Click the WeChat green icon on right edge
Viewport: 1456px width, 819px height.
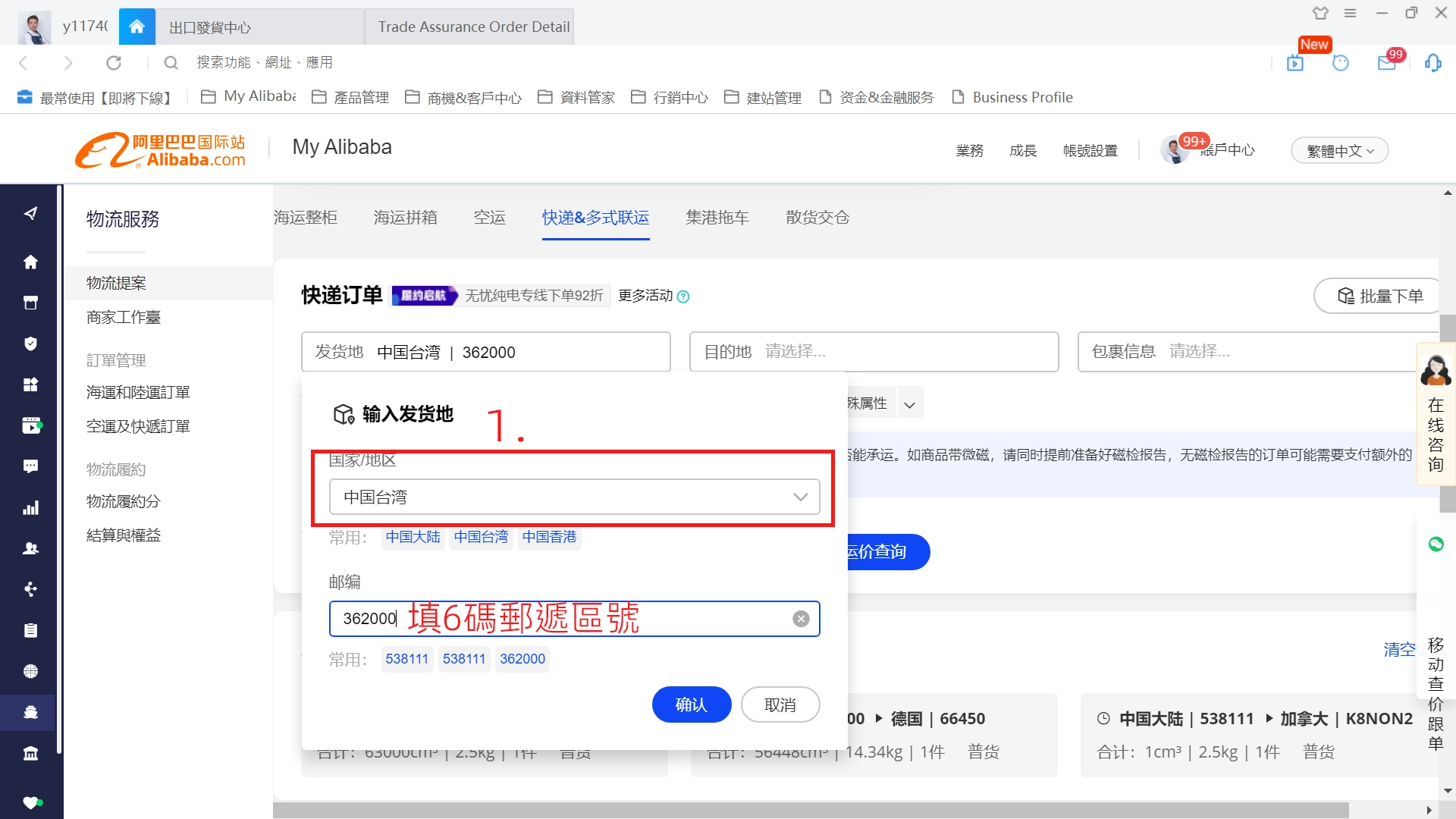1436,544
